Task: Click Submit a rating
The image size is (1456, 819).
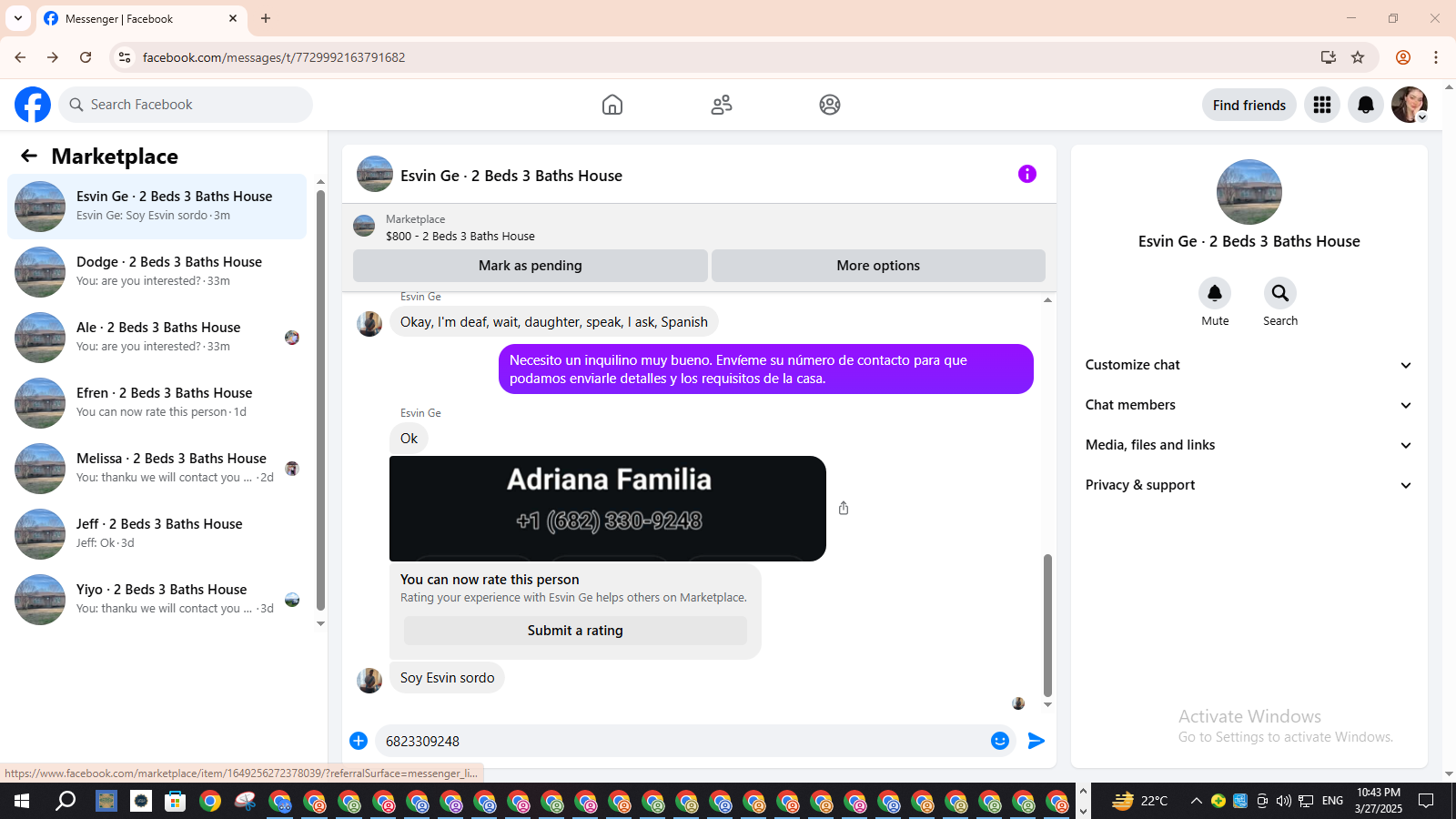Action: (x=575, y=631)
